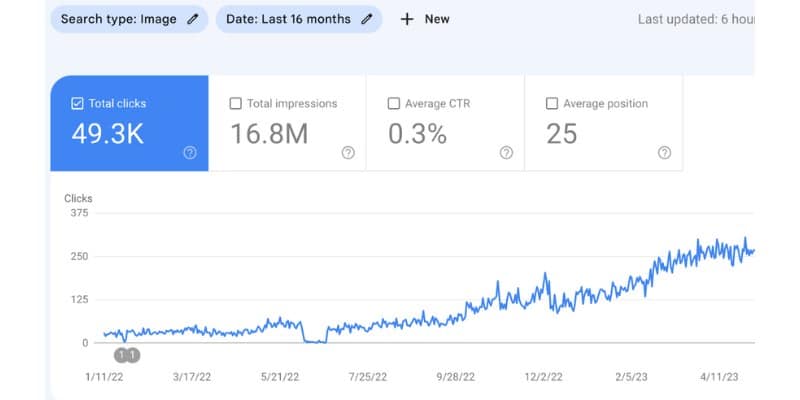Click first gray annotation marker under chart
Screen dimensions: 800x400
(x=121, y=355)
